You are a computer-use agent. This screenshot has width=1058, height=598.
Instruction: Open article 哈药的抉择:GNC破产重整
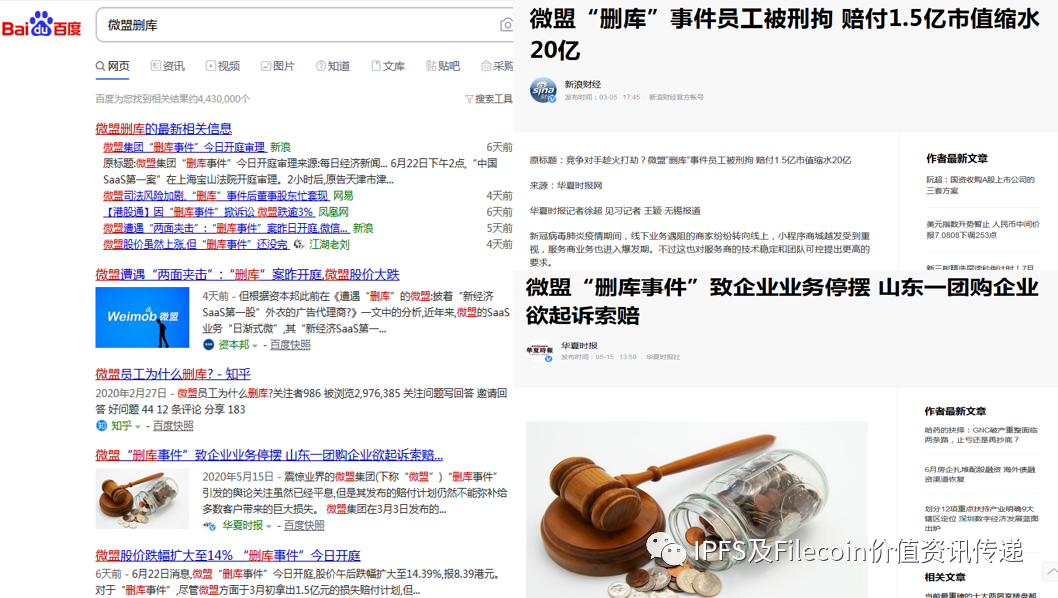[980, 435]
